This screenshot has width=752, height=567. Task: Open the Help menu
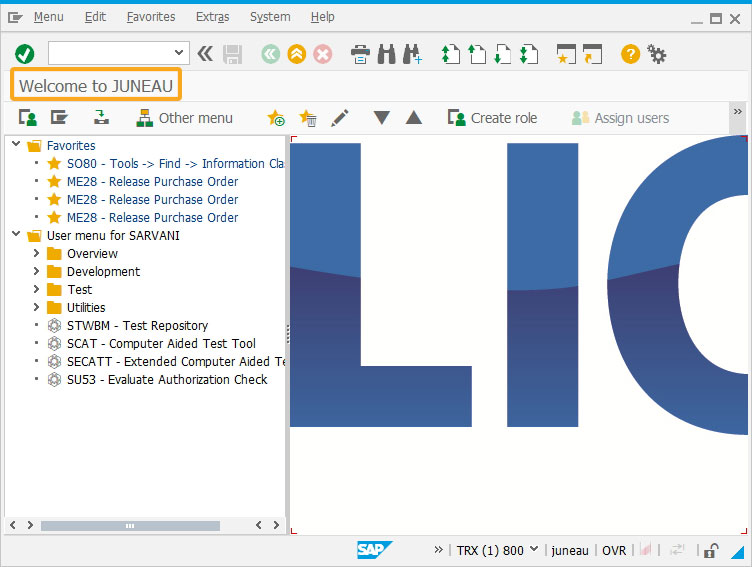pyautogui.click(x=322, y=17)
